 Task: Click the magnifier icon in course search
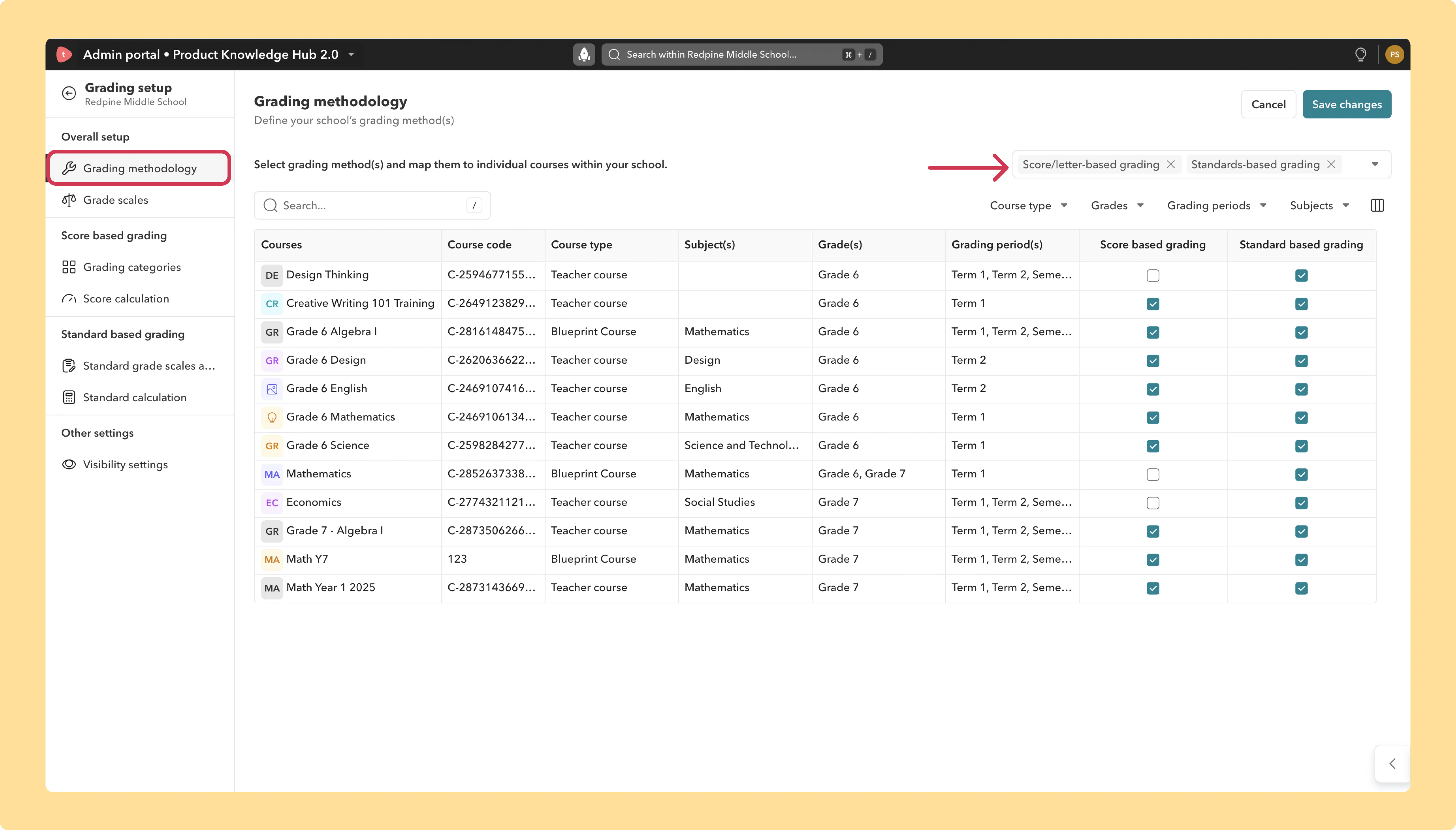point(270,205)
